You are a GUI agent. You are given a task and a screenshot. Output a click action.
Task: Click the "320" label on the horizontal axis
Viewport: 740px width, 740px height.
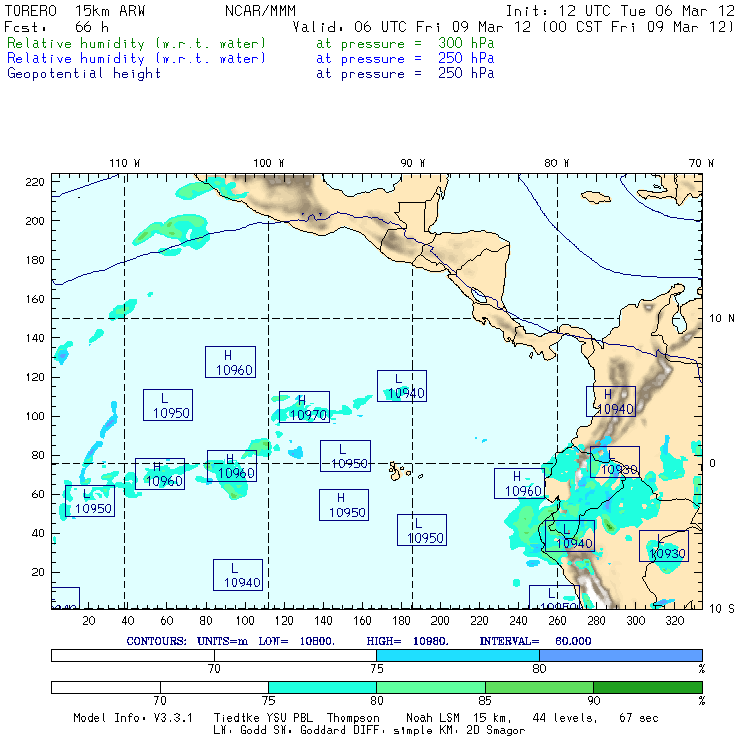675,621
